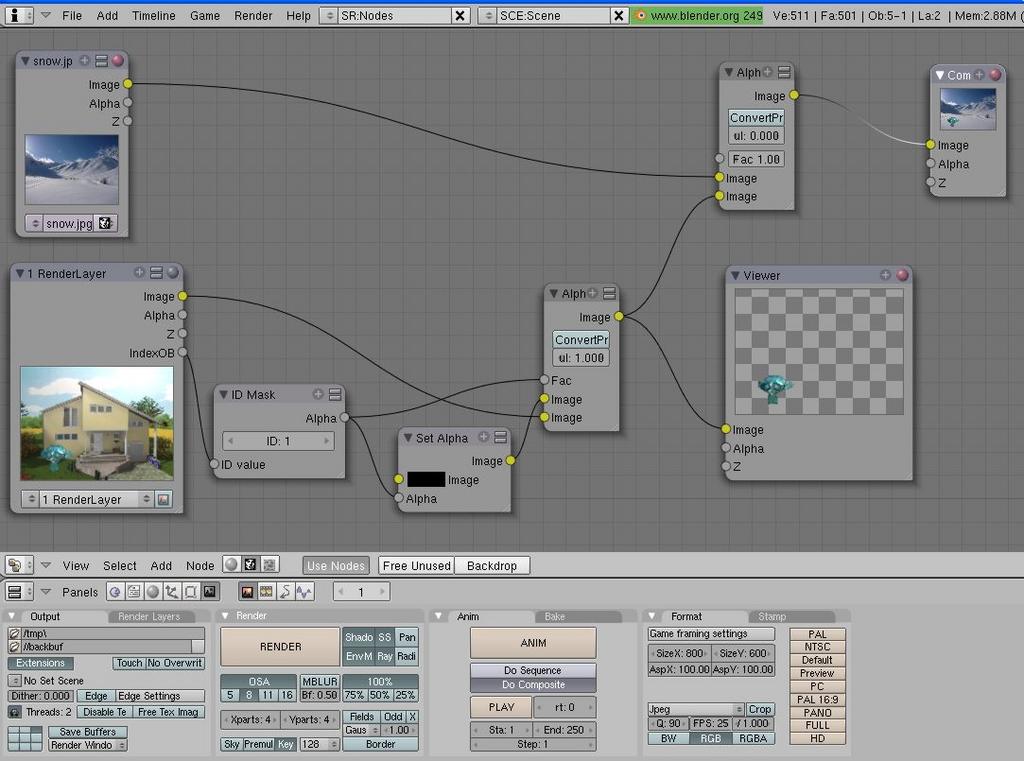The image size is (1024, 761).
Task: Toggle OSA anti-aliasing button
Action: (259, 681)
